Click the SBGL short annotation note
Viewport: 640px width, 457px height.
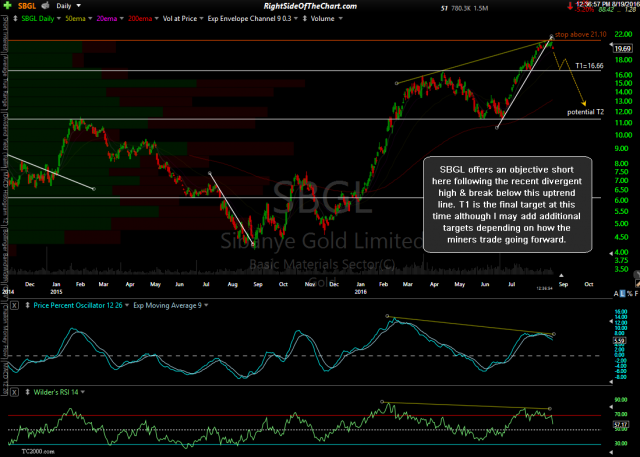click(x=507, y=204)
